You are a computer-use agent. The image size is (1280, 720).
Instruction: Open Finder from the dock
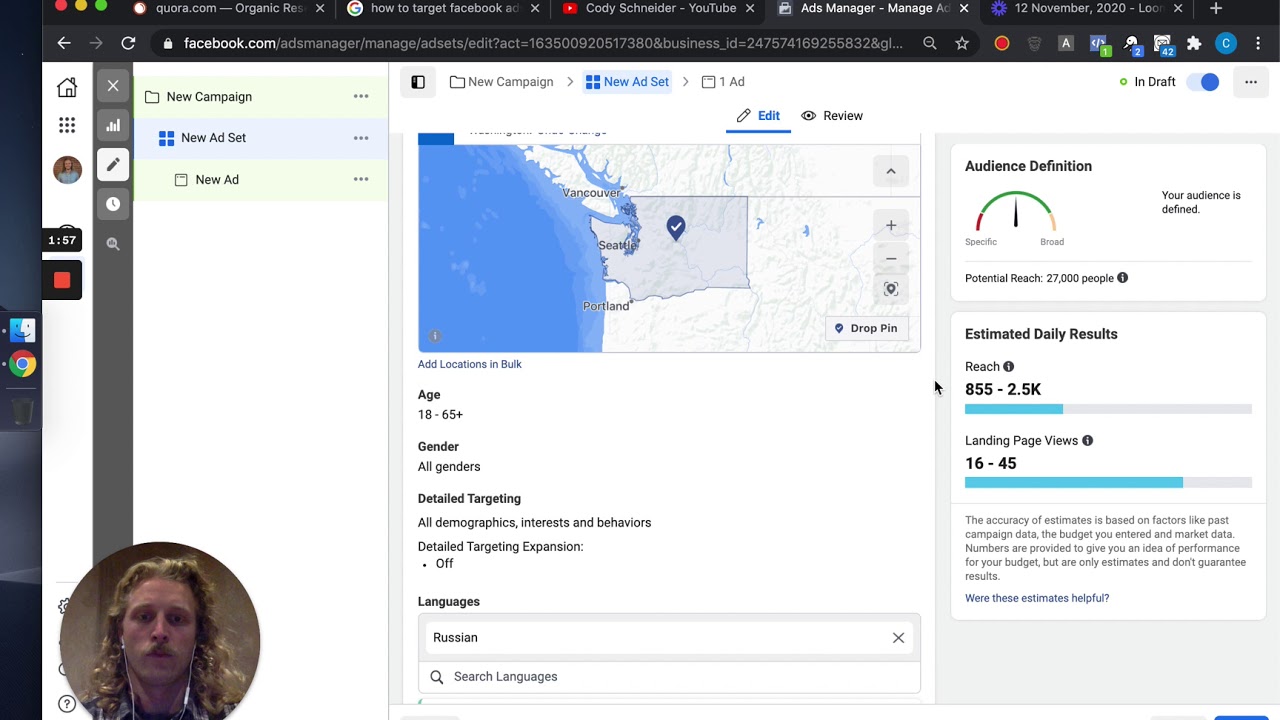[x=22, y=329]
